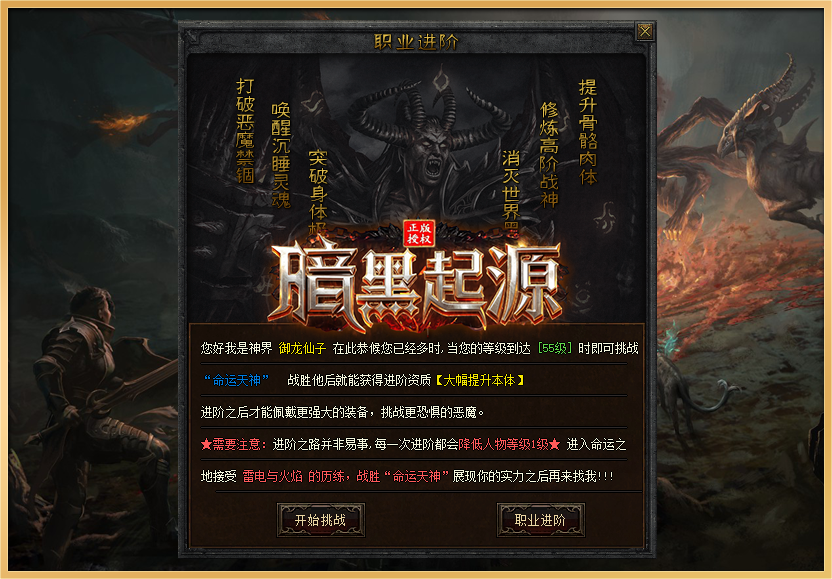This screenshot has height=579, width=832.
Task: Click the 职业进阶 button
Action: point(540,520)
